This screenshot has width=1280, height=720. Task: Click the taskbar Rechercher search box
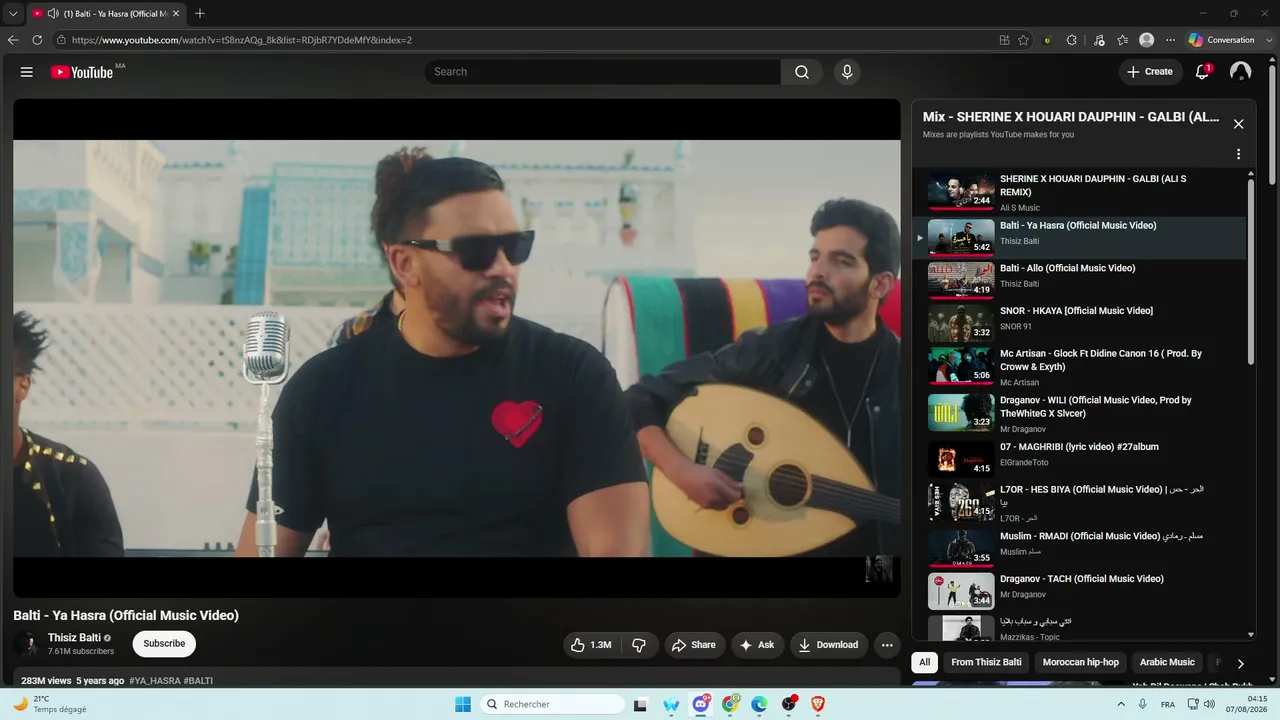click(x=553, y=704)
